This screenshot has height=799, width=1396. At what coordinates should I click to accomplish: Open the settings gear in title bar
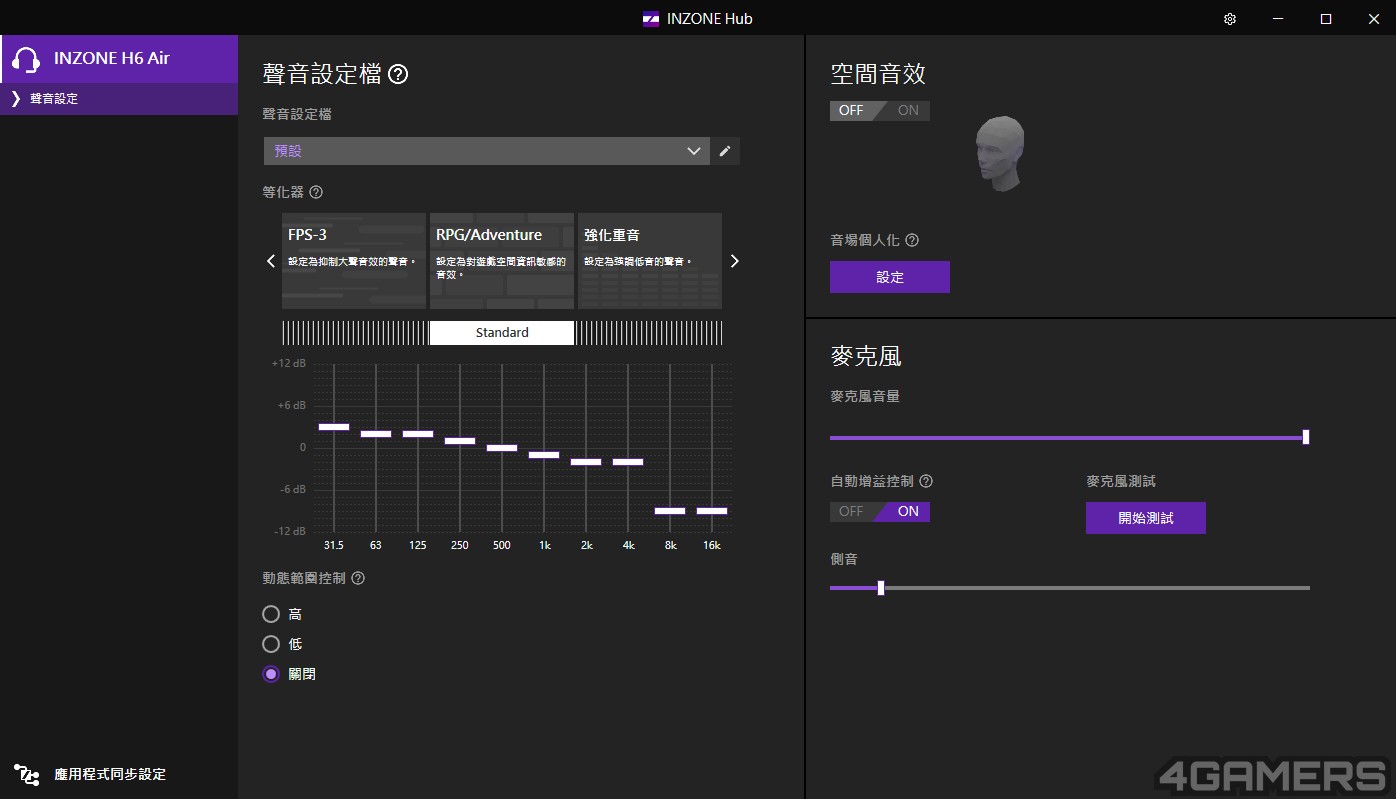tap(1230, 19)
